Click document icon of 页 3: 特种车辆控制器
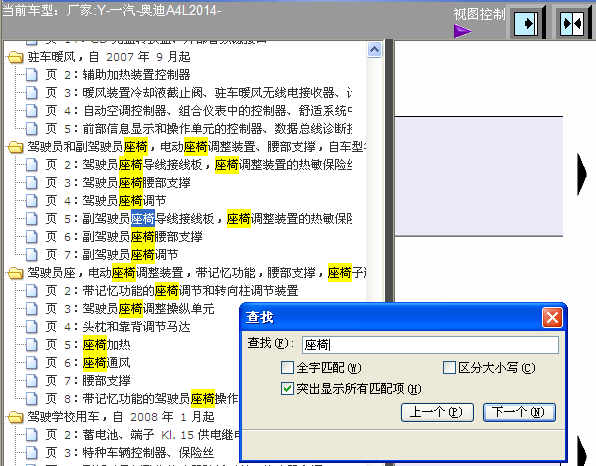This screenshot has width=596, height=466. click(32, 453)
